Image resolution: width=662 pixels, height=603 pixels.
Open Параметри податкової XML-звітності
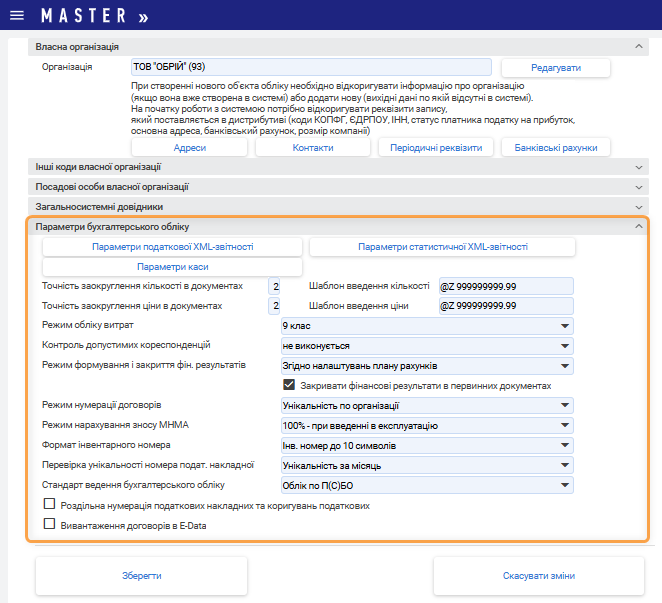click(x=172, y=247)
